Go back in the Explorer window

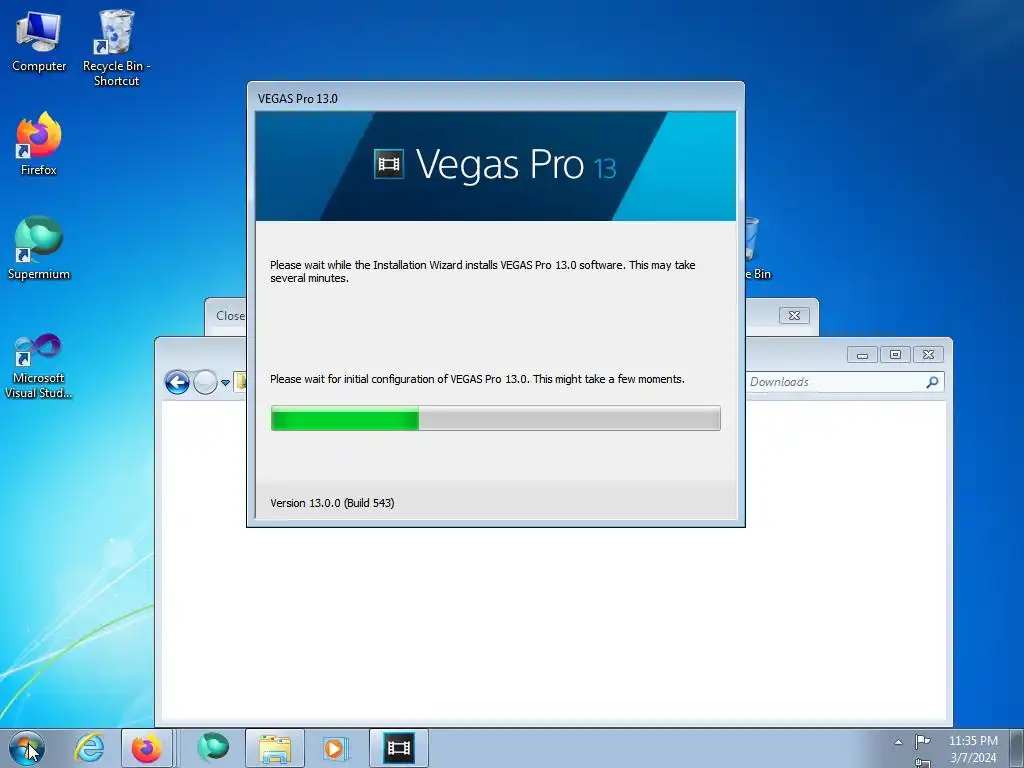click(x=177, y=382)
